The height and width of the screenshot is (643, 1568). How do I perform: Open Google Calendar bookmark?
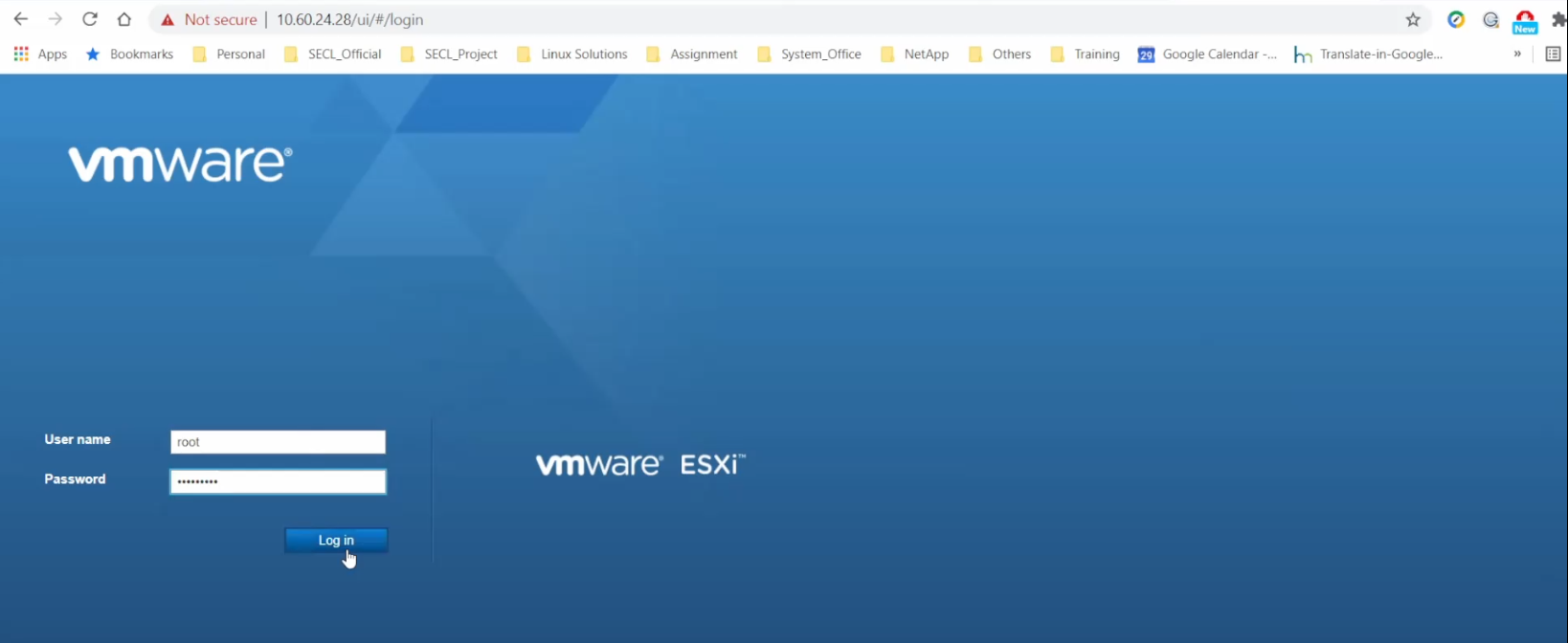pyautogui.click(x=1207, y=55)
